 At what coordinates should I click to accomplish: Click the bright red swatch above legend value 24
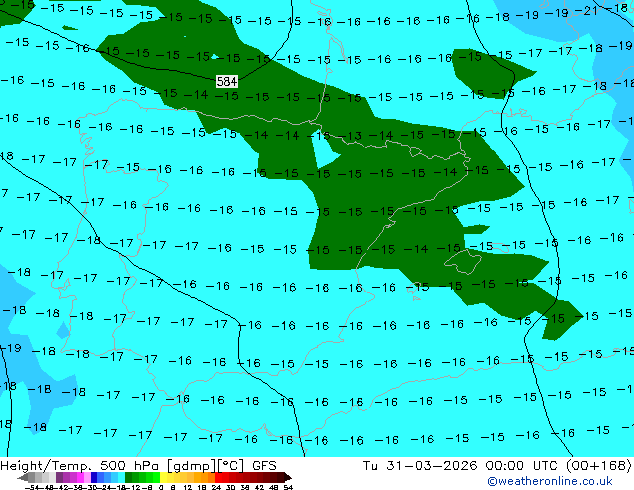click(218, 477)
